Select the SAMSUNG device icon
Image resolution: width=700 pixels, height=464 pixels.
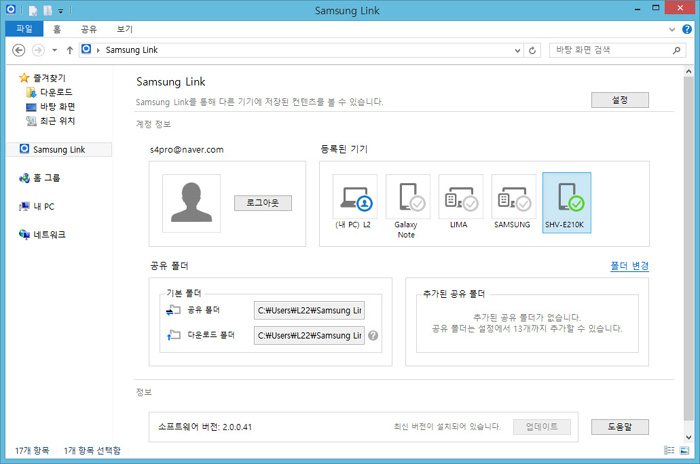(x=513, y=197)
